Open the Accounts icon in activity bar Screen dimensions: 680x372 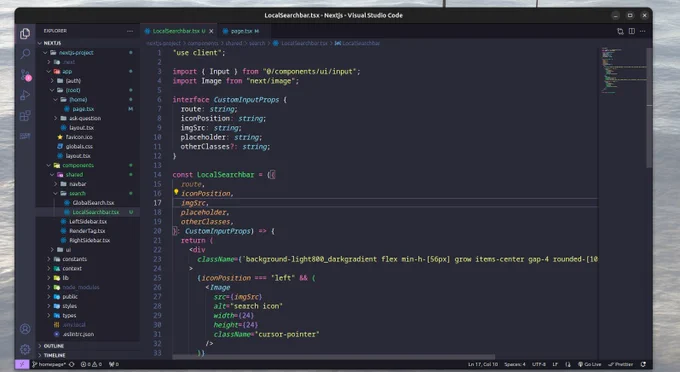[x=25, y=329]
